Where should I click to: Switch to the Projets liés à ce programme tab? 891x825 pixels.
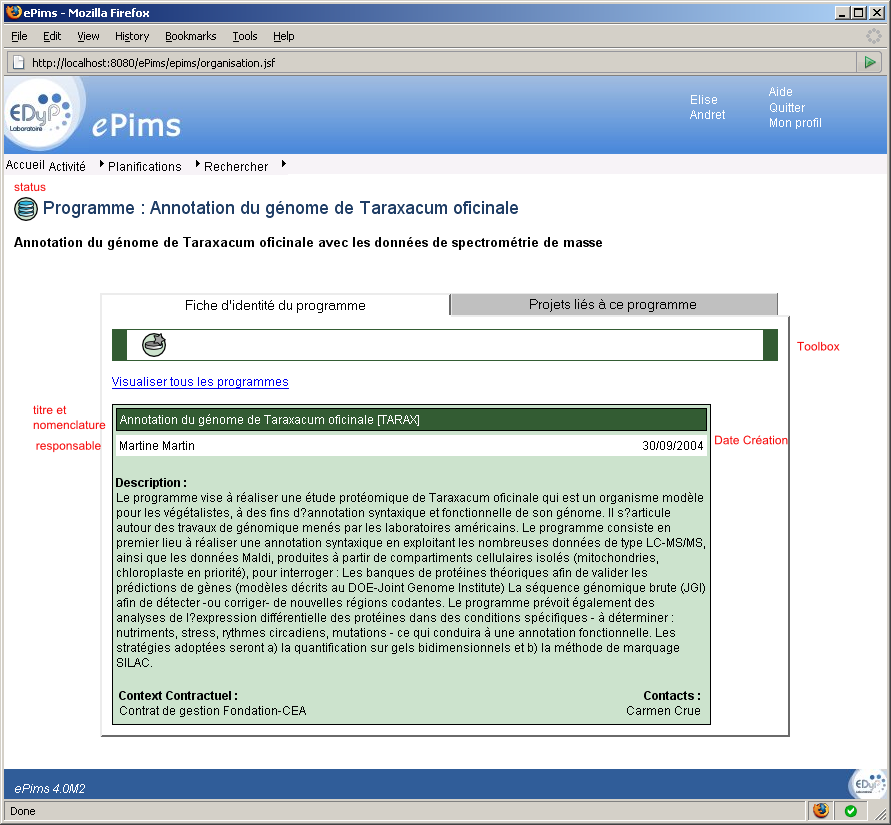click(613, 304)
